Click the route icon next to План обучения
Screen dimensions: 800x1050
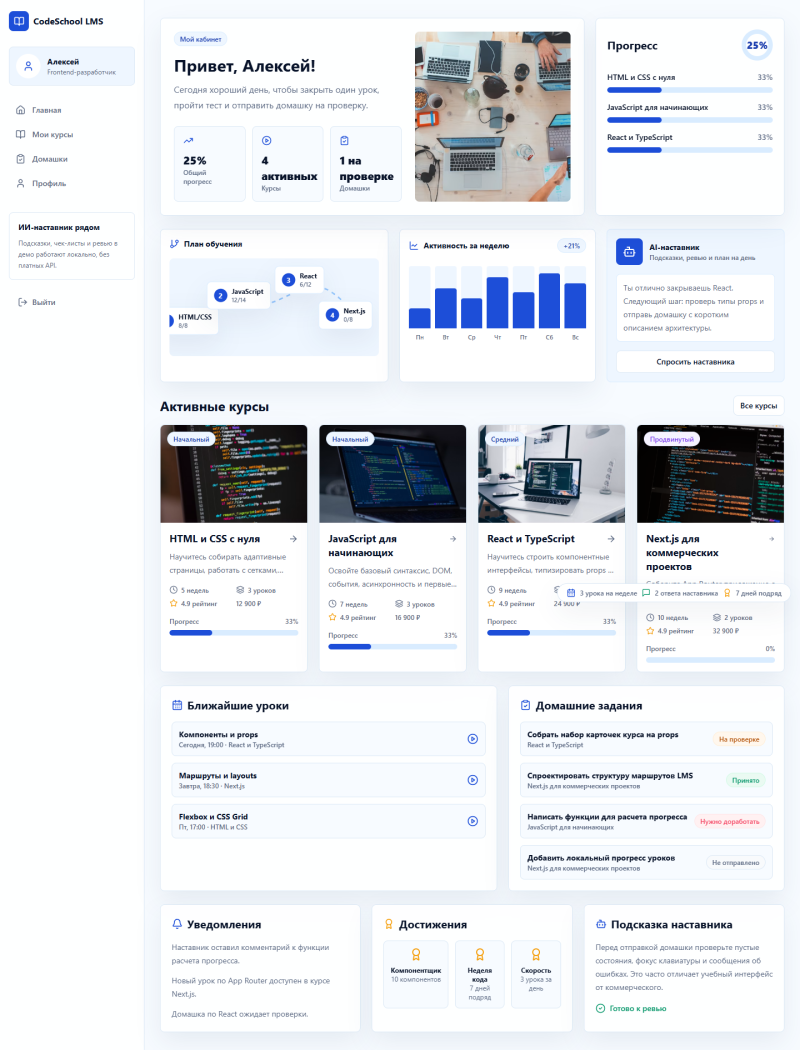pyautogui.click(x=175, y=244)
